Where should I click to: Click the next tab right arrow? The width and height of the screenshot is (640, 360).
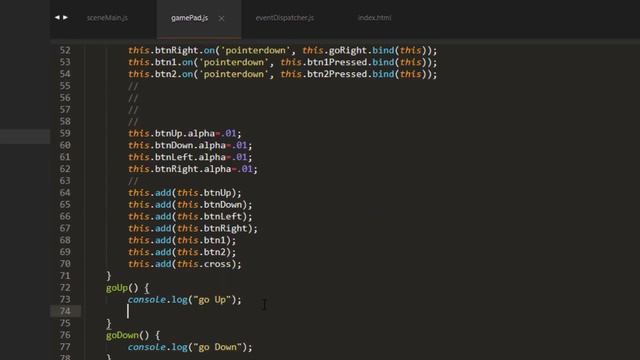(x=65, y=18)
